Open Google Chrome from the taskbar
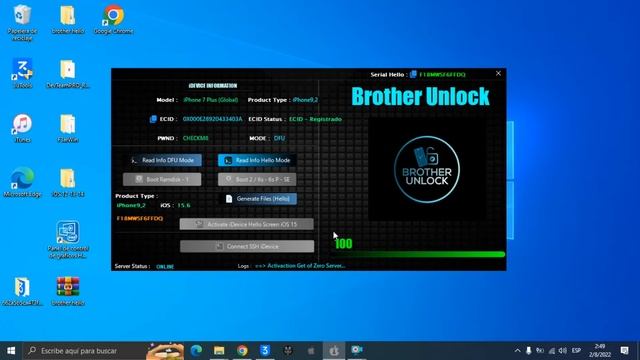Viewport: 640px width, 360px height. click(242, 351)
